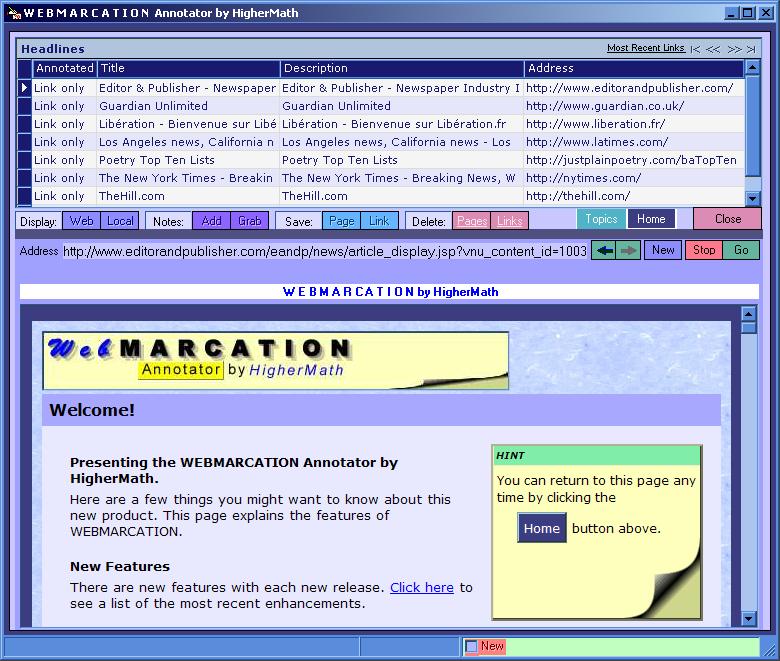Click 'Link only' cell in Poetry row
Viewport: 780px width, 661px height.
[64, 160]
